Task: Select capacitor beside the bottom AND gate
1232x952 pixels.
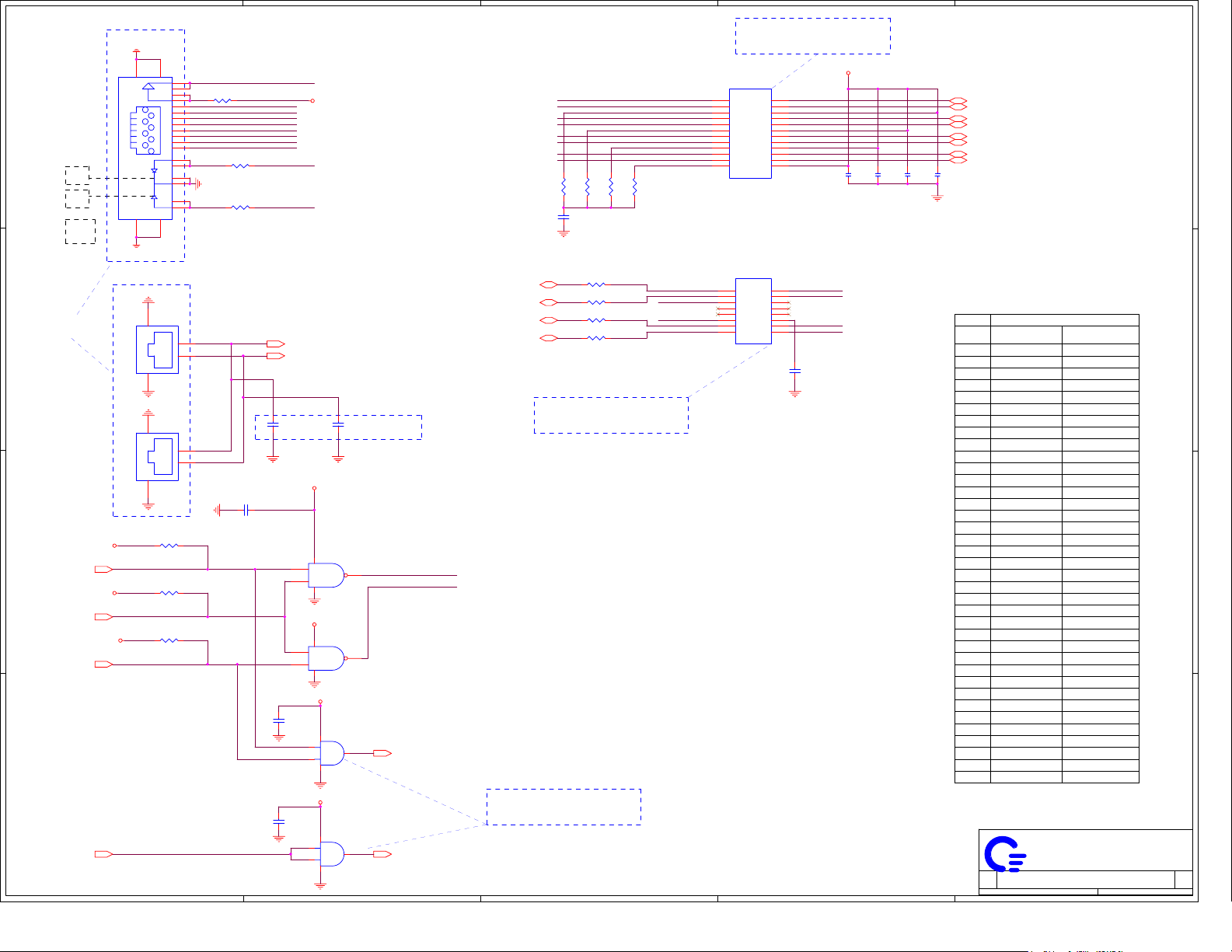Action: 279,821
